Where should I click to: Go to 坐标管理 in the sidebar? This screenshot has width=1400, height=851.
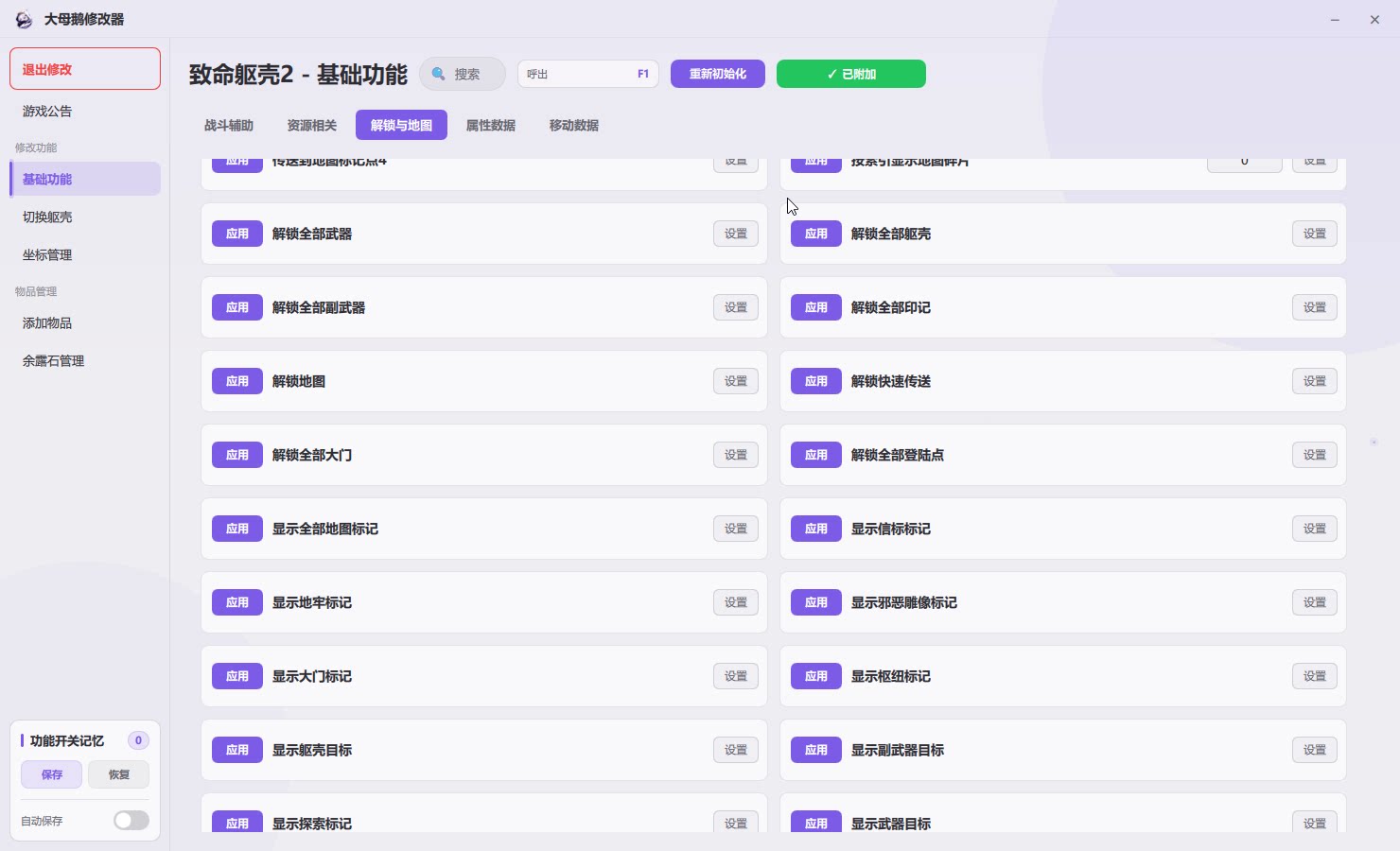click(85, 254)
